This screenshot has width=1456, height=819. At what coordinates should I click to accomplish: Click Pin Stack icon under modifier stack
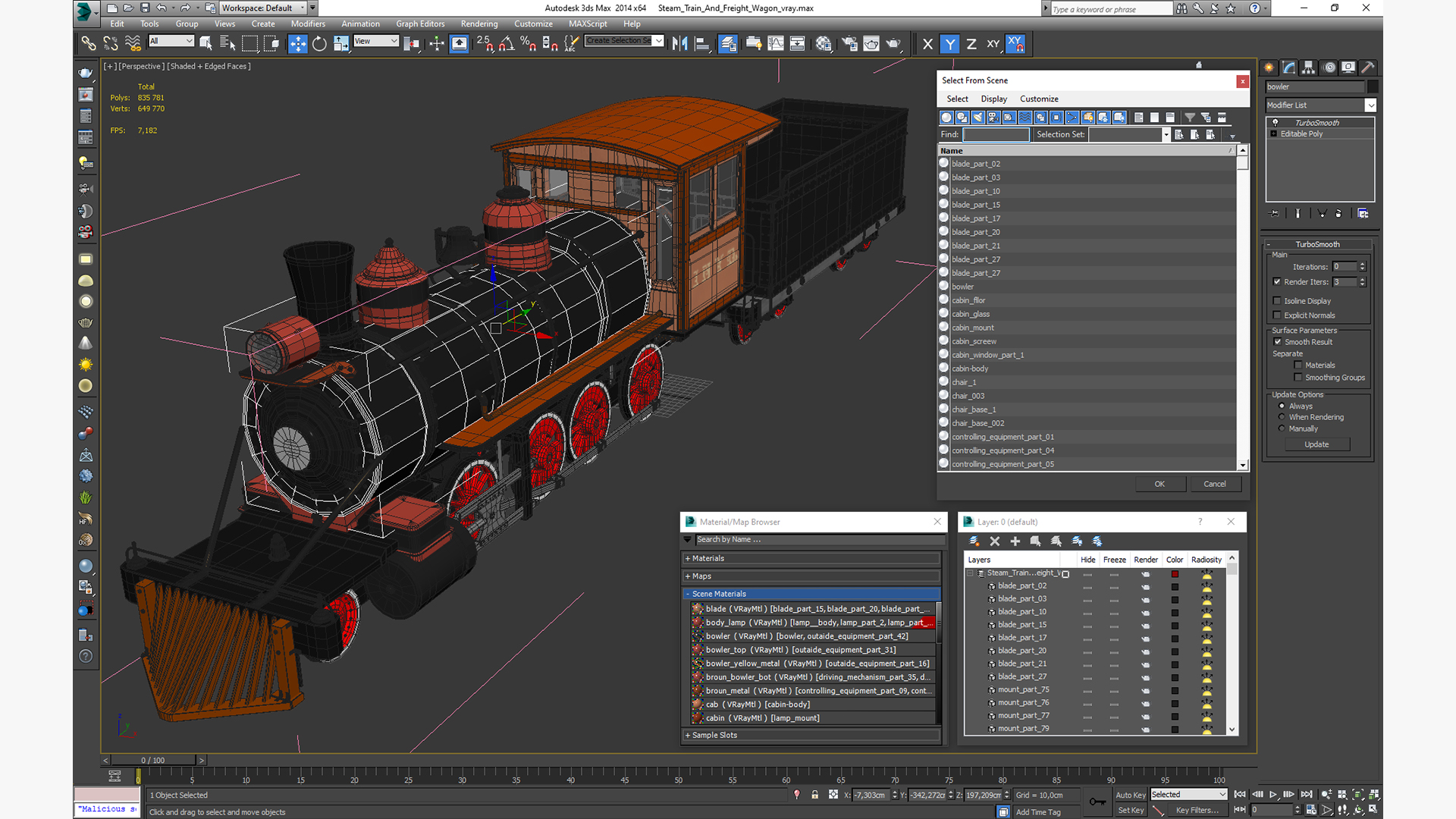[1275, 214]
